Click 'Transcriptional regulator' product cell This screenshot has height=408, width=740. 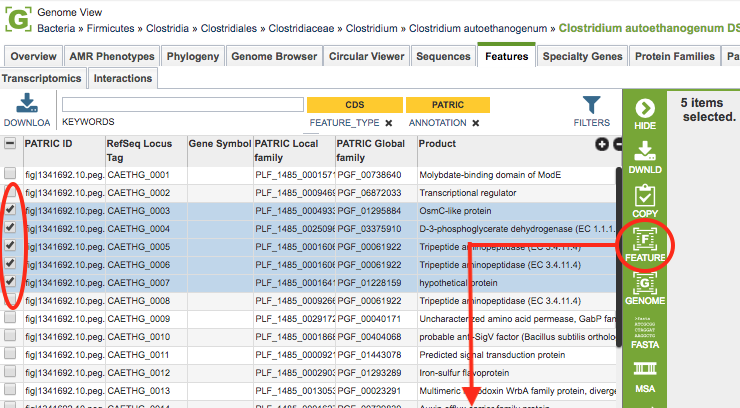pos(468,193)
